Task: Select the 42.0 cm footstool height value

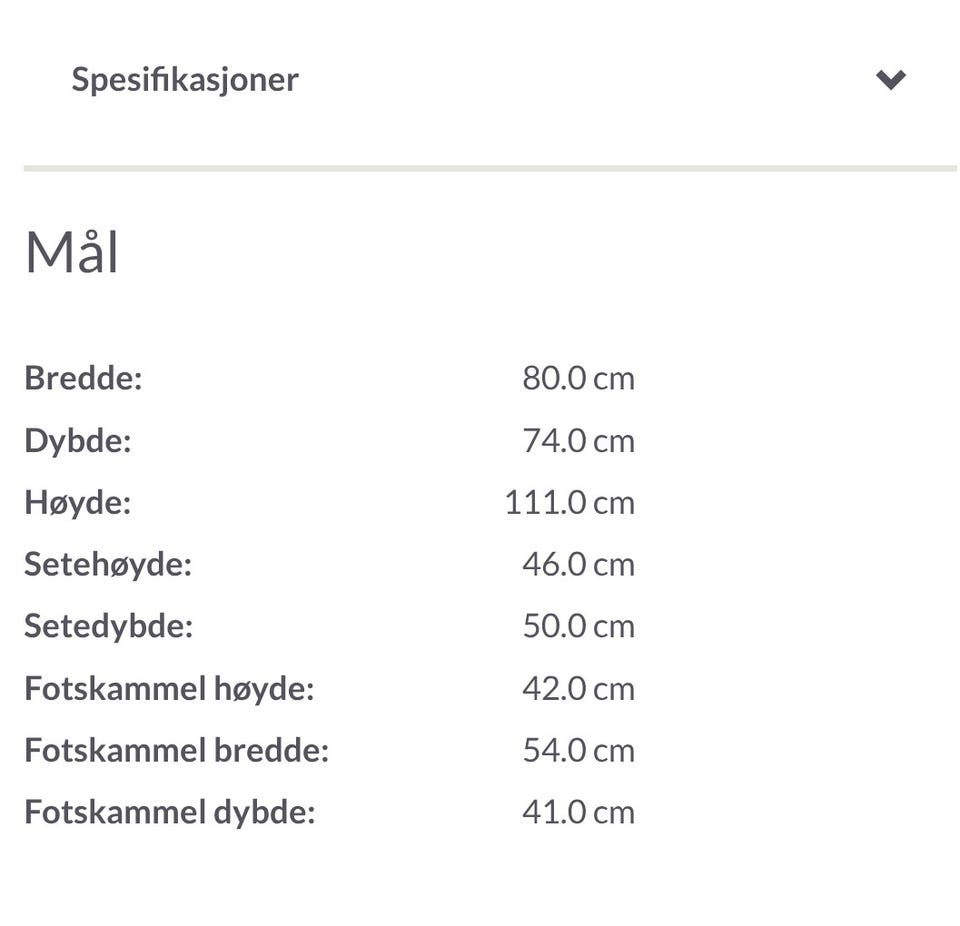Action: click(x=578, y=688)
